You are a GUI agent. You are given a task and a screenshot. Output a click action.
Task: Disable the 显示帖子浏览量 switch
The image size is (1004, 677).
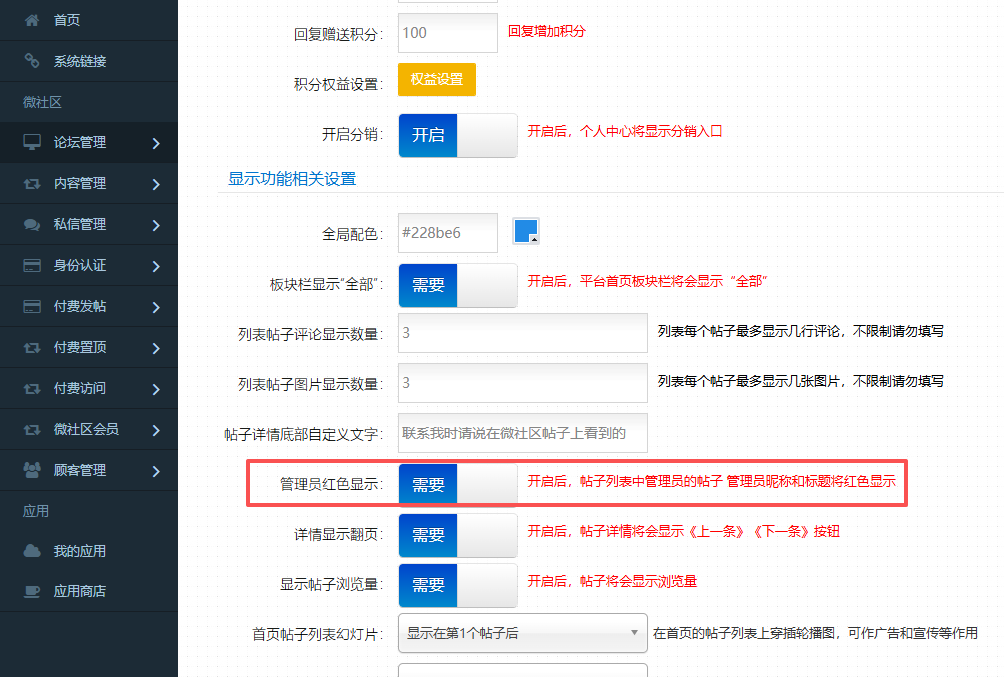click(x=457, y=585)
